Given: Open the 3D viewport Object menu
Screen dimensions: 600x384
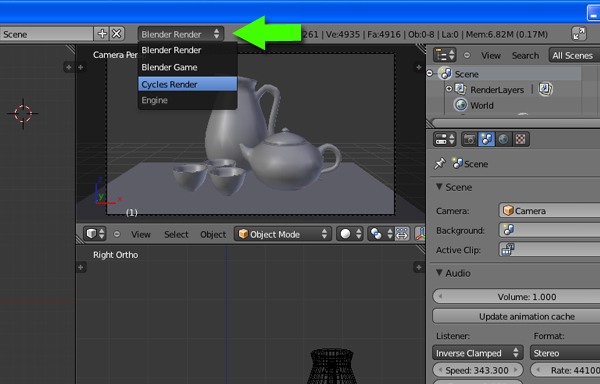Looking at the screenshot, I should point(213,234).
